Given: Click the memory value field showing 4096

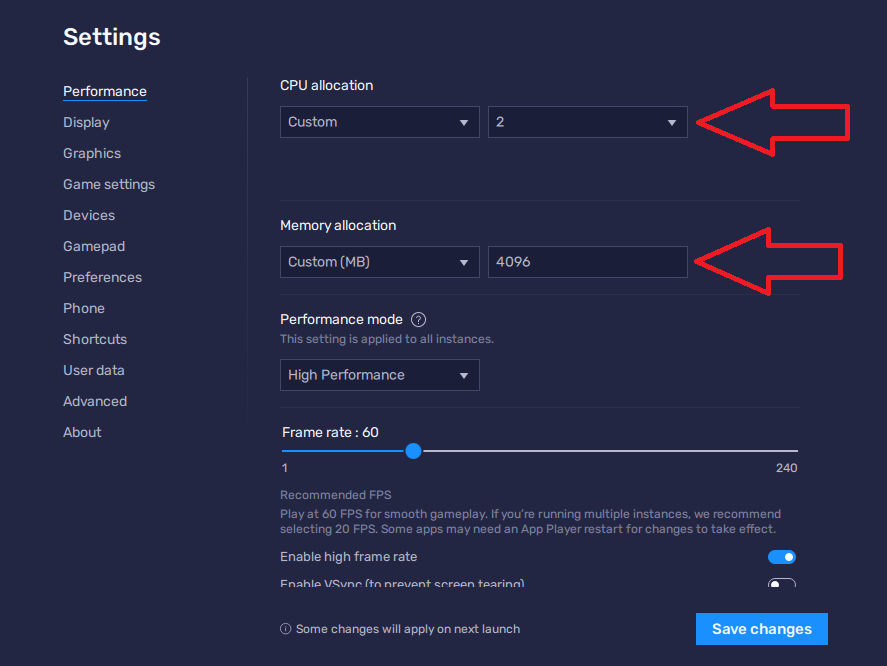Looking at the screenshot, I should click(587, 262).
